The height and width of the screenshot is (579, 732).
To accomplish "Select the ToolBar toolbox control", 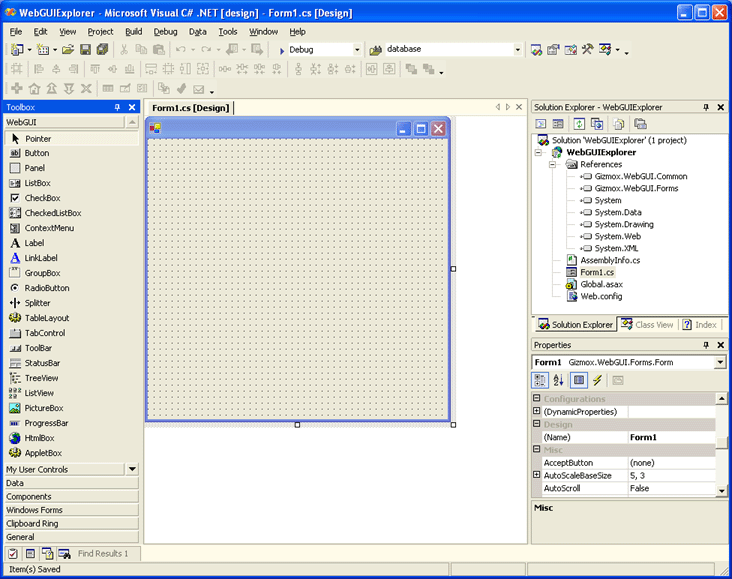I will click(x=71, y=348).
